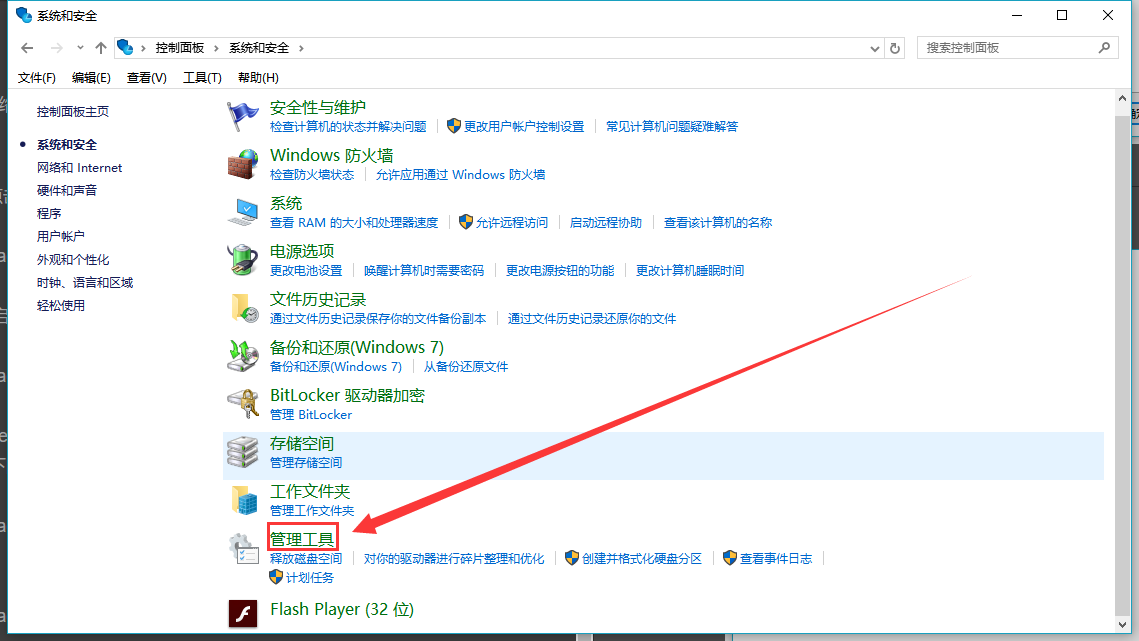Open 轻松使用 category
1139x641 pixels.
coord(61,306)
